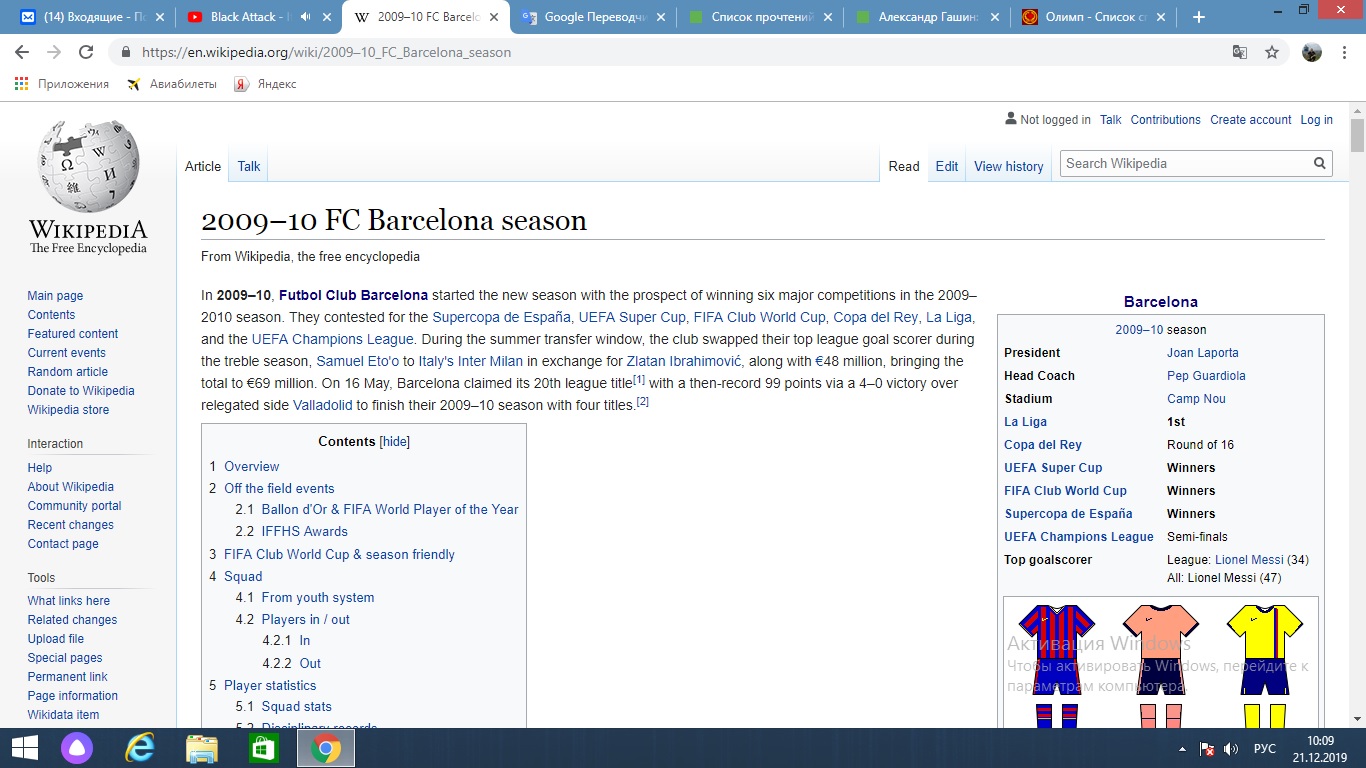The width and height of the screenshot is (1366, 768).
Task: Open the article's Talk tab
Action: pos(249,166)
